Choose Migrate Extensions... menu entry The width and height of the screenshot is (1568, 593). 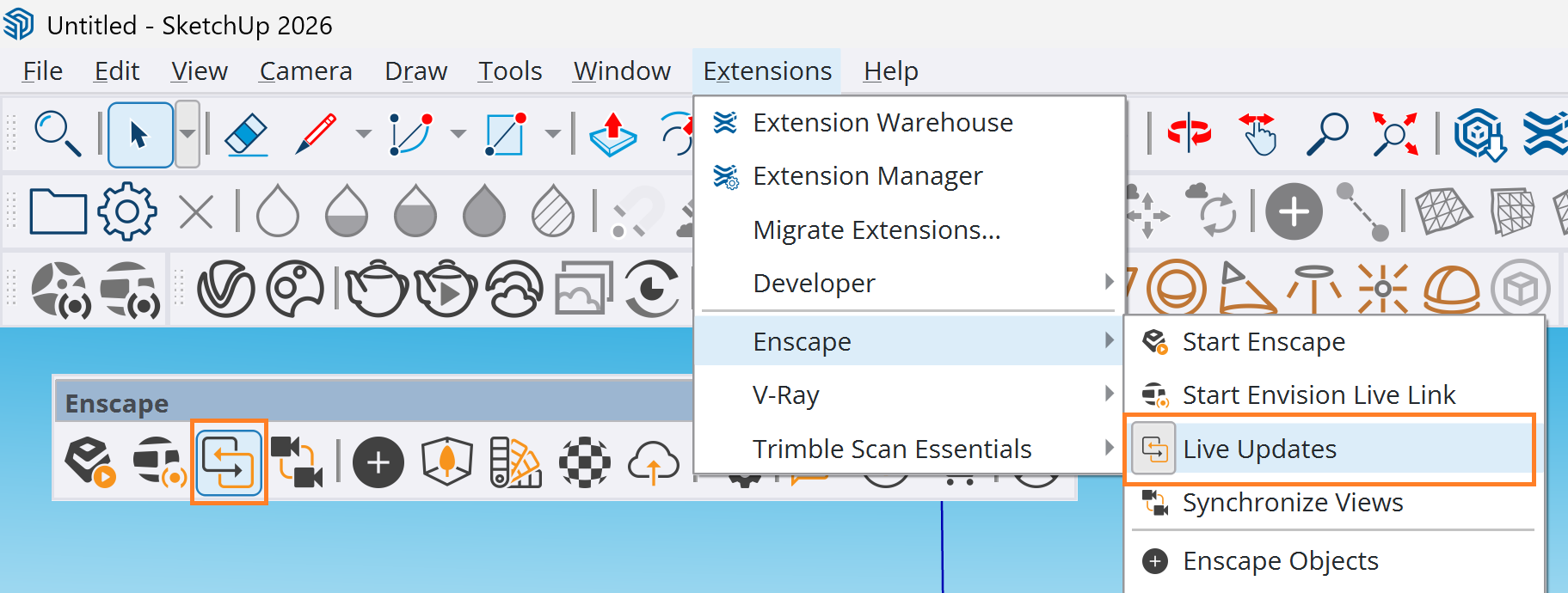click(x=910, y=230)
